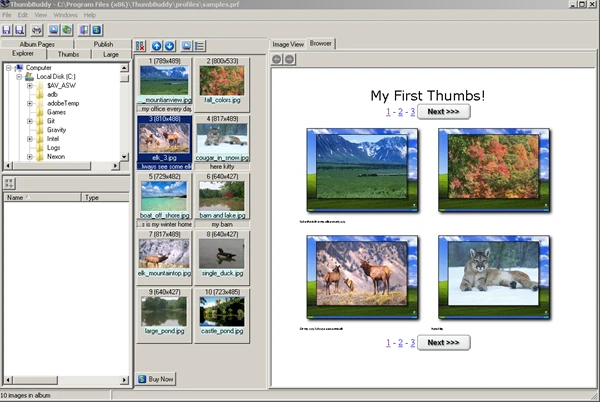The width and height of the screenshot is (600, 402).
Task: Click the dollar sign register toolbar icon
Action: click(97, 30)
